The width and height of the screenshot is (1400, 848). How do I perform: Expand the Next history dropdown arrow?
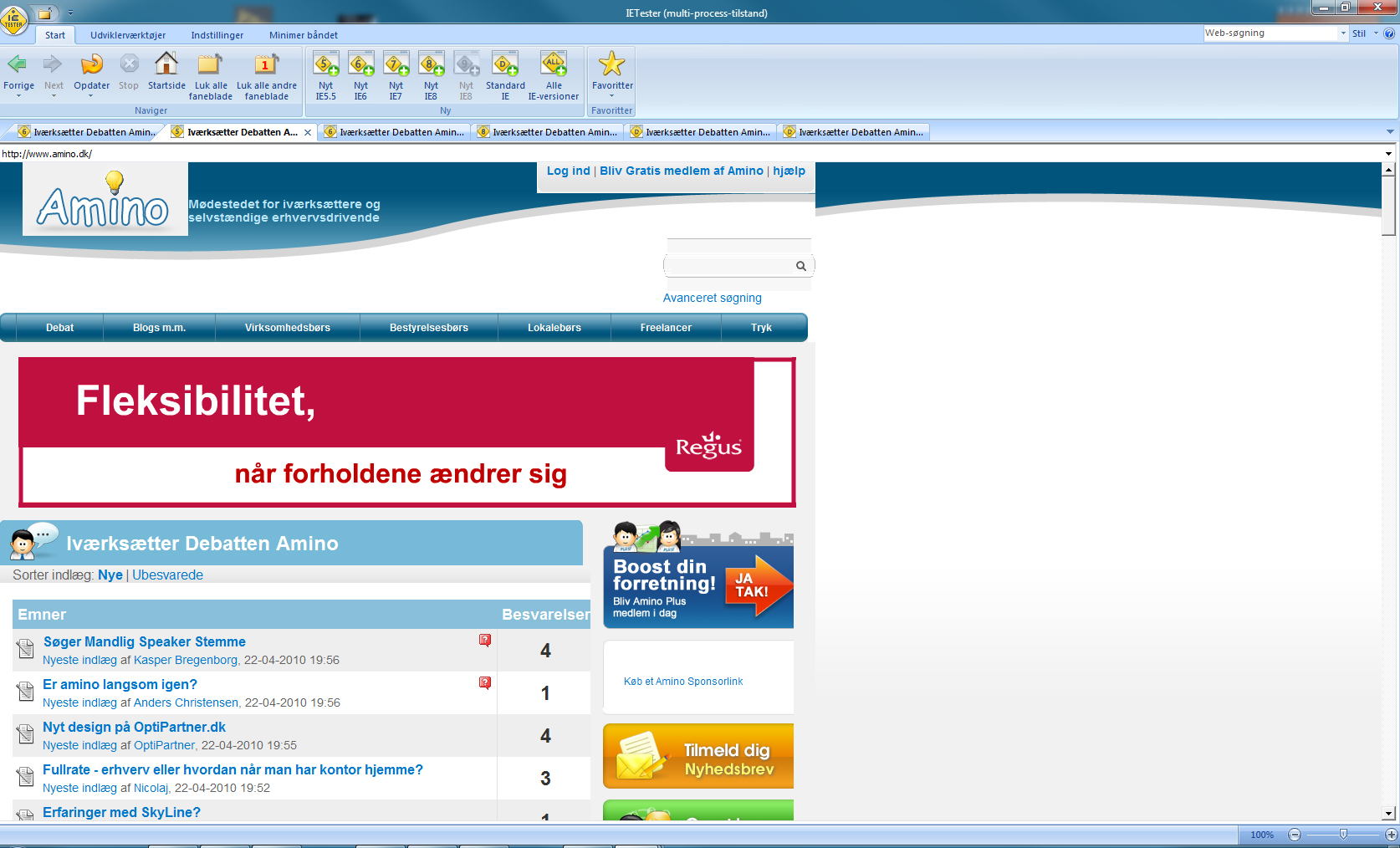[x=54, y=96]
